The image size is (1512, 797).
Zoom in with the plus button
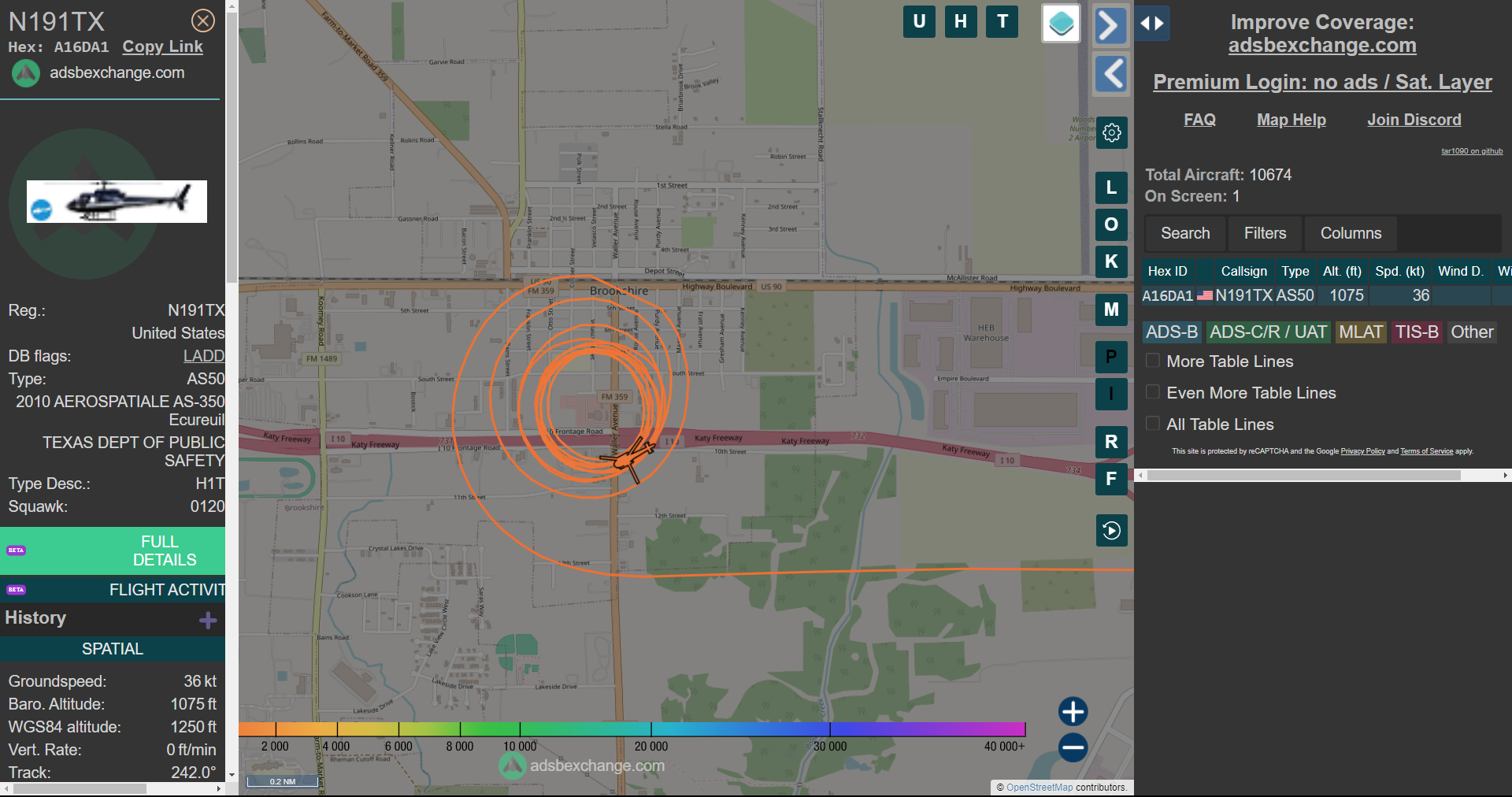click(x=1073, y=712)
